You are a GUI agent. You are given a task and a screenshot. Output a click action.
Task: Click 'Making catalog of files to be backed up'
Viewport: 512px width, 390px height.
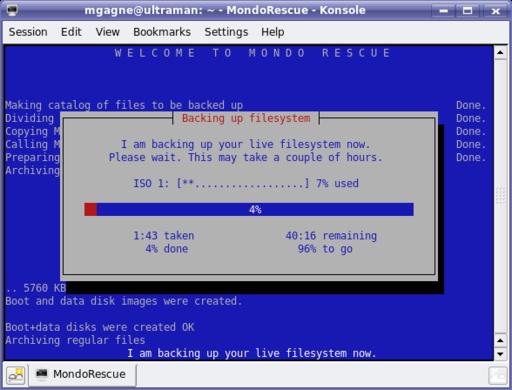(124, 105)
